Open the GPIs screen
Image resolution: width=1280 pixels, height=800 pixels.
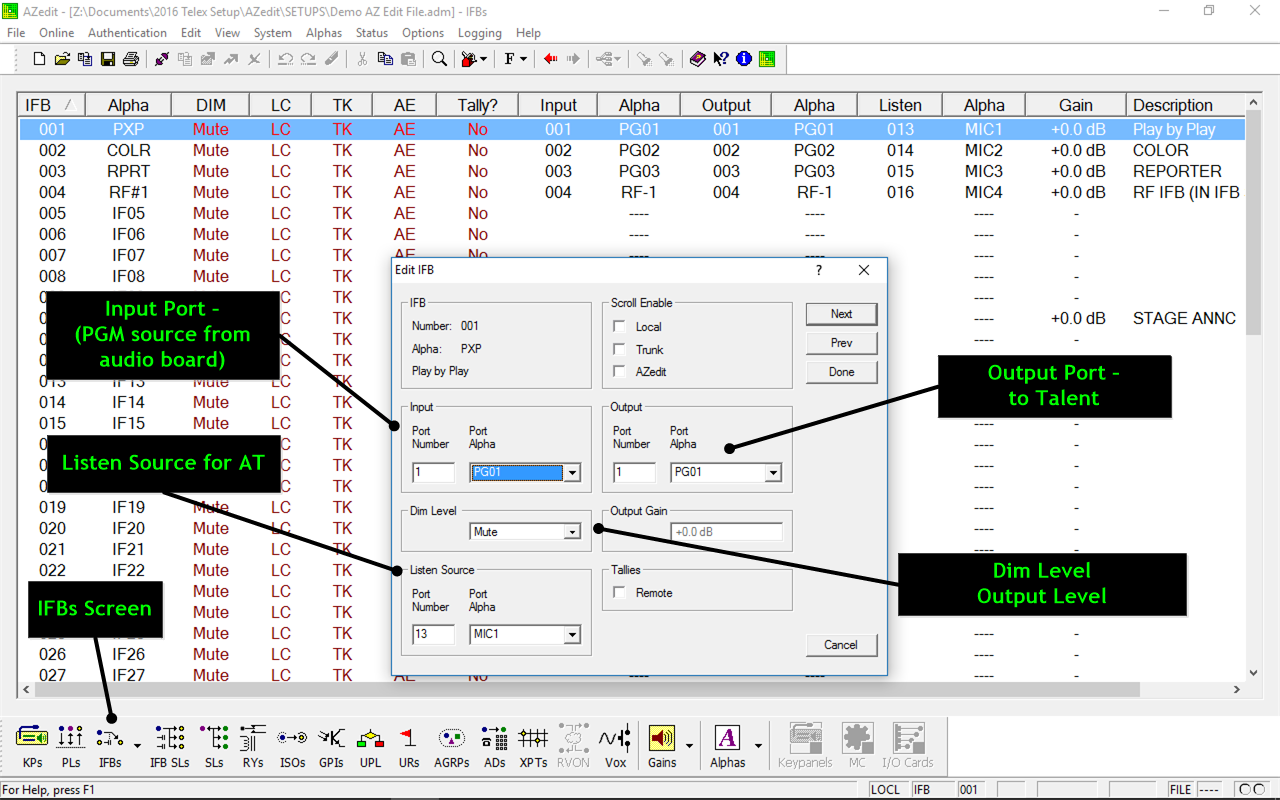[331, 746]
